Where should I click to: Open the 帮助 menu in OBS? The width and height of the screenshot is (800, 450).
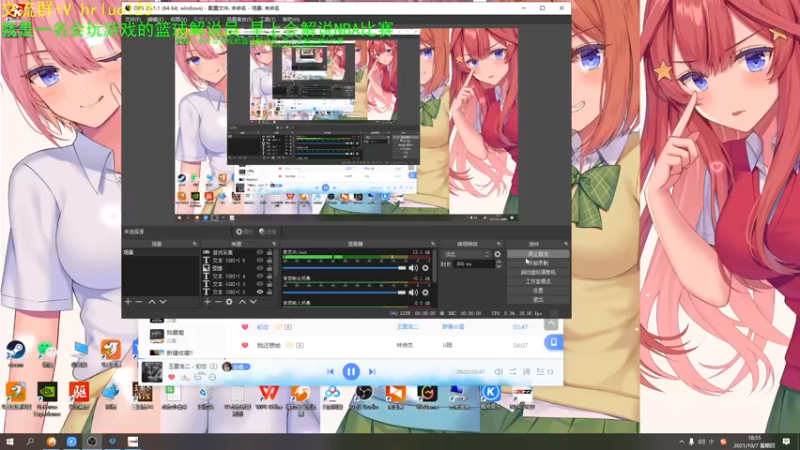291,19
